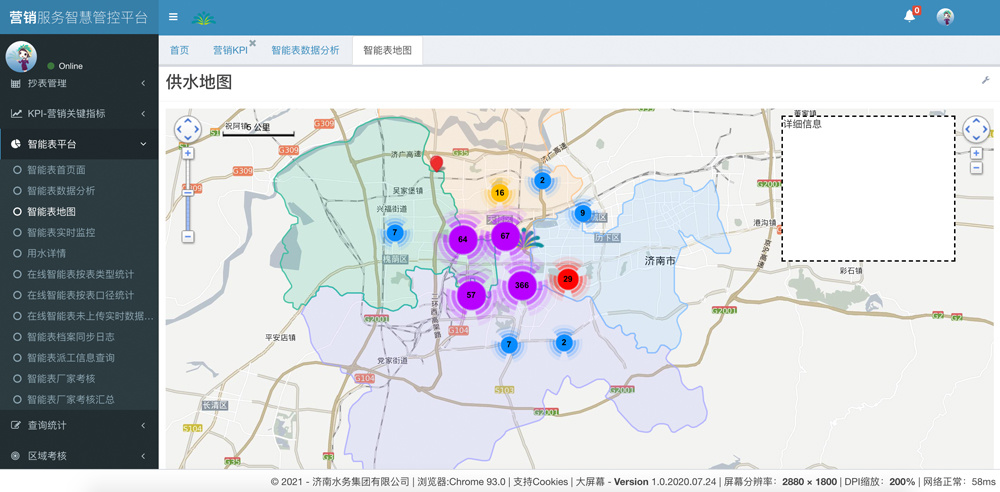Zoom out with right minus button
Viewport: 1000px width, 492px height.
[x=976, y=168]
